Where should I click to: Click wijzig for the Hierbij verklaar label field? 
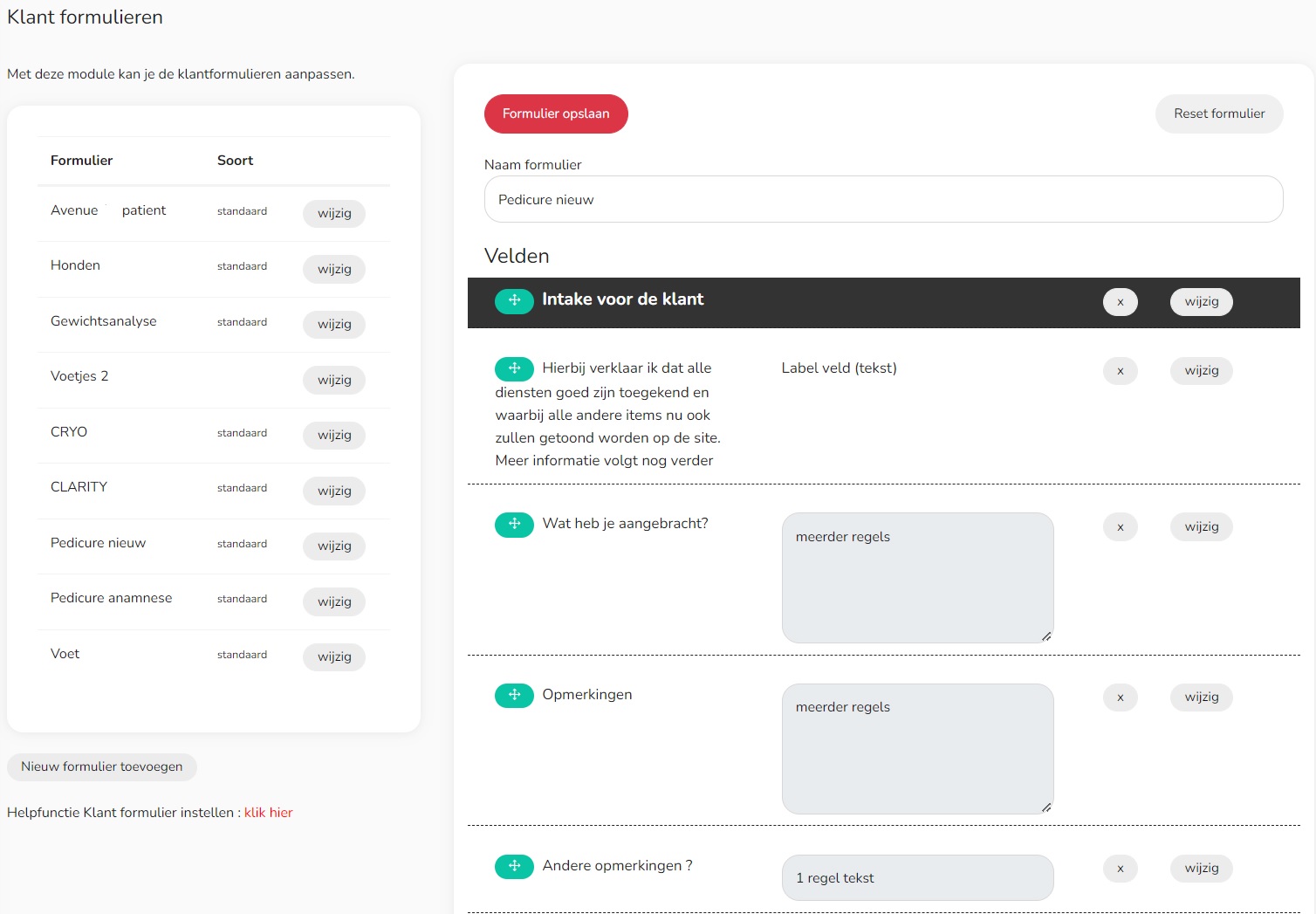pyautogui.click(x=1201, y=371)
